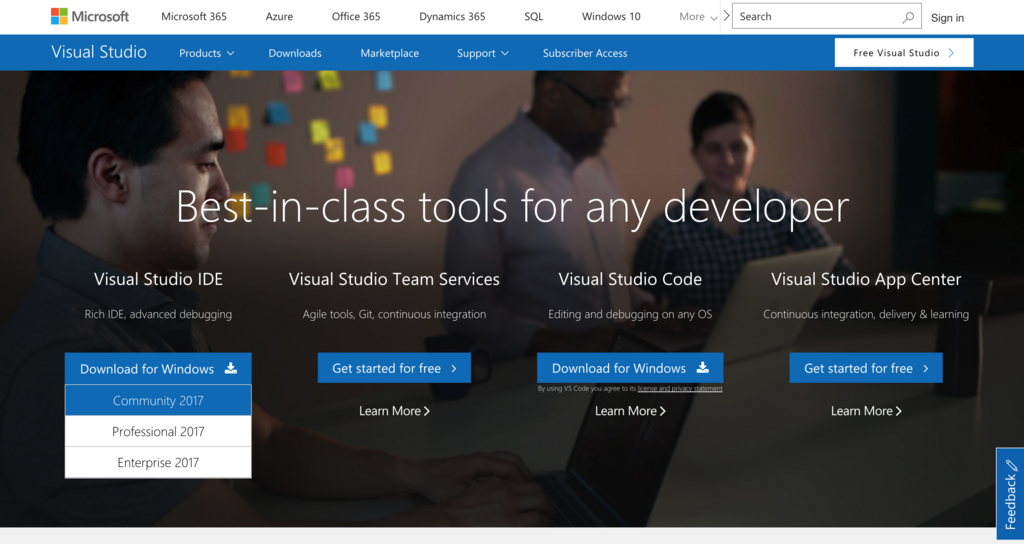Click the Visual Studio Code heading

point(630,280)
